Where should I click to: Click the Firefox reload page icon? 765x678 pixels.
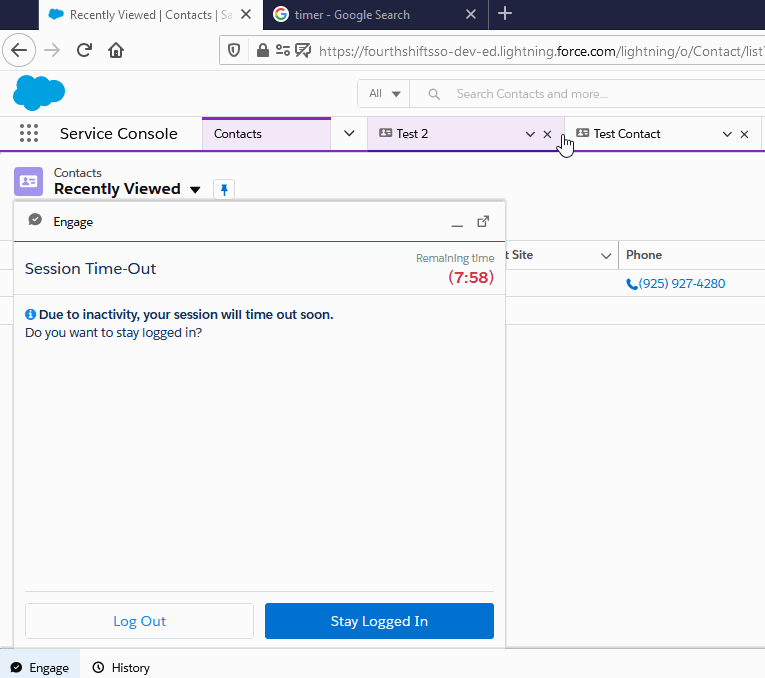tap(85, 50)
